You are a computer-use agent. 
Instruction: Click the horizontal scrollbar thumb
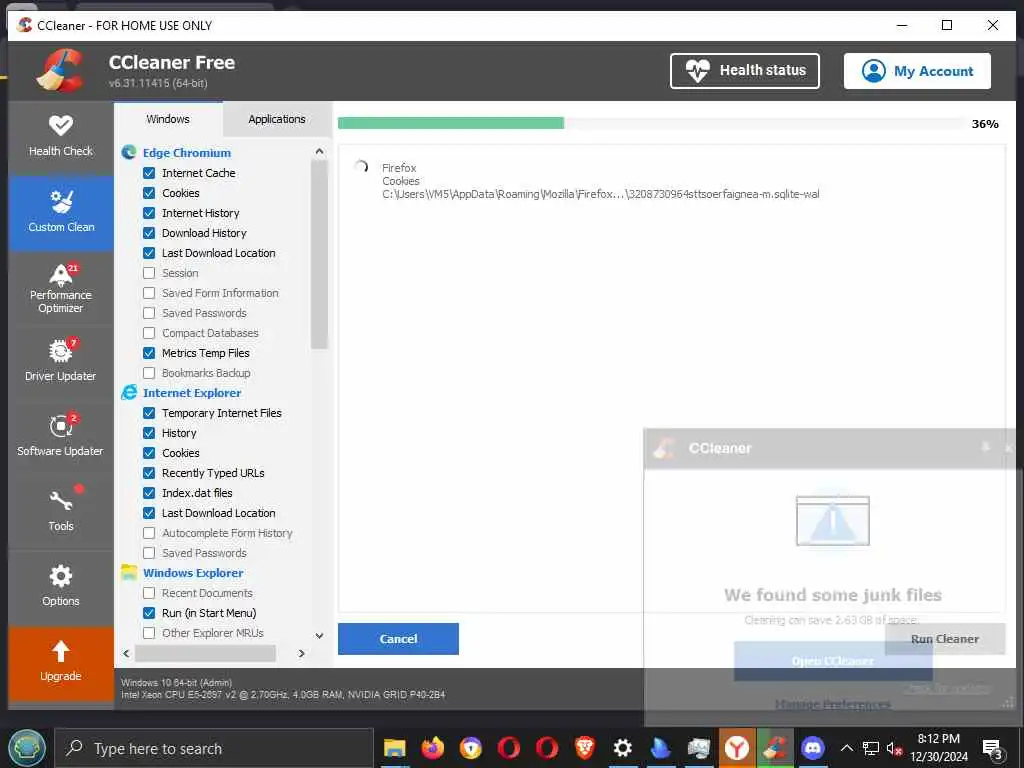pos(205,653)
